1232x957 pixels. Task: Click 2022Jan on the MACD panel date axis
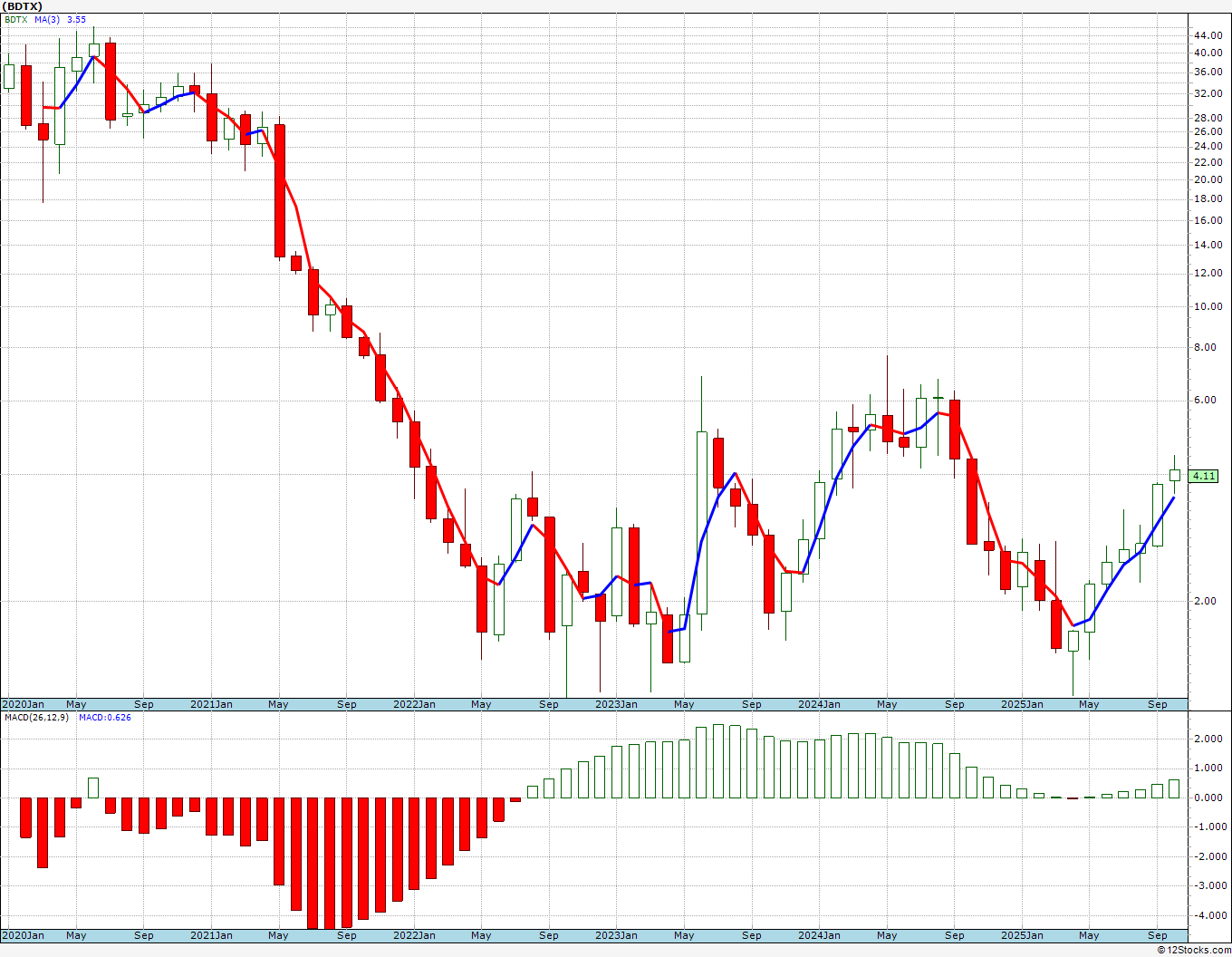(x=414, y=935)
